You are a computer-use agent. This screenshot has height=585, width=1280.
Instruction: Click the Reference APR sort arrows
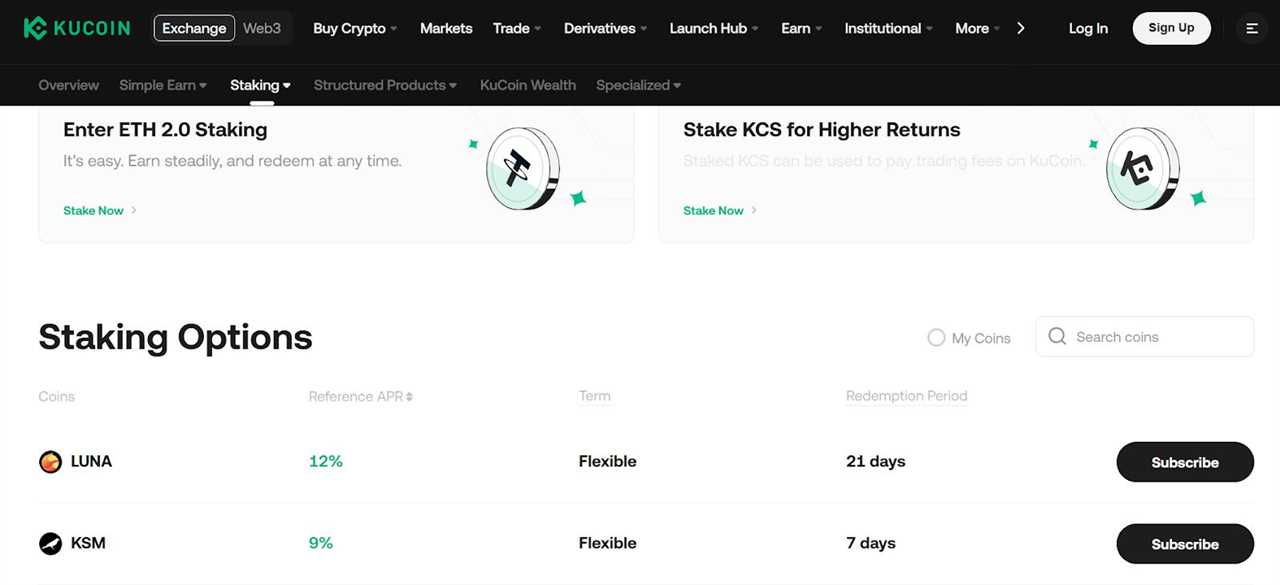[x=410, y=396]
